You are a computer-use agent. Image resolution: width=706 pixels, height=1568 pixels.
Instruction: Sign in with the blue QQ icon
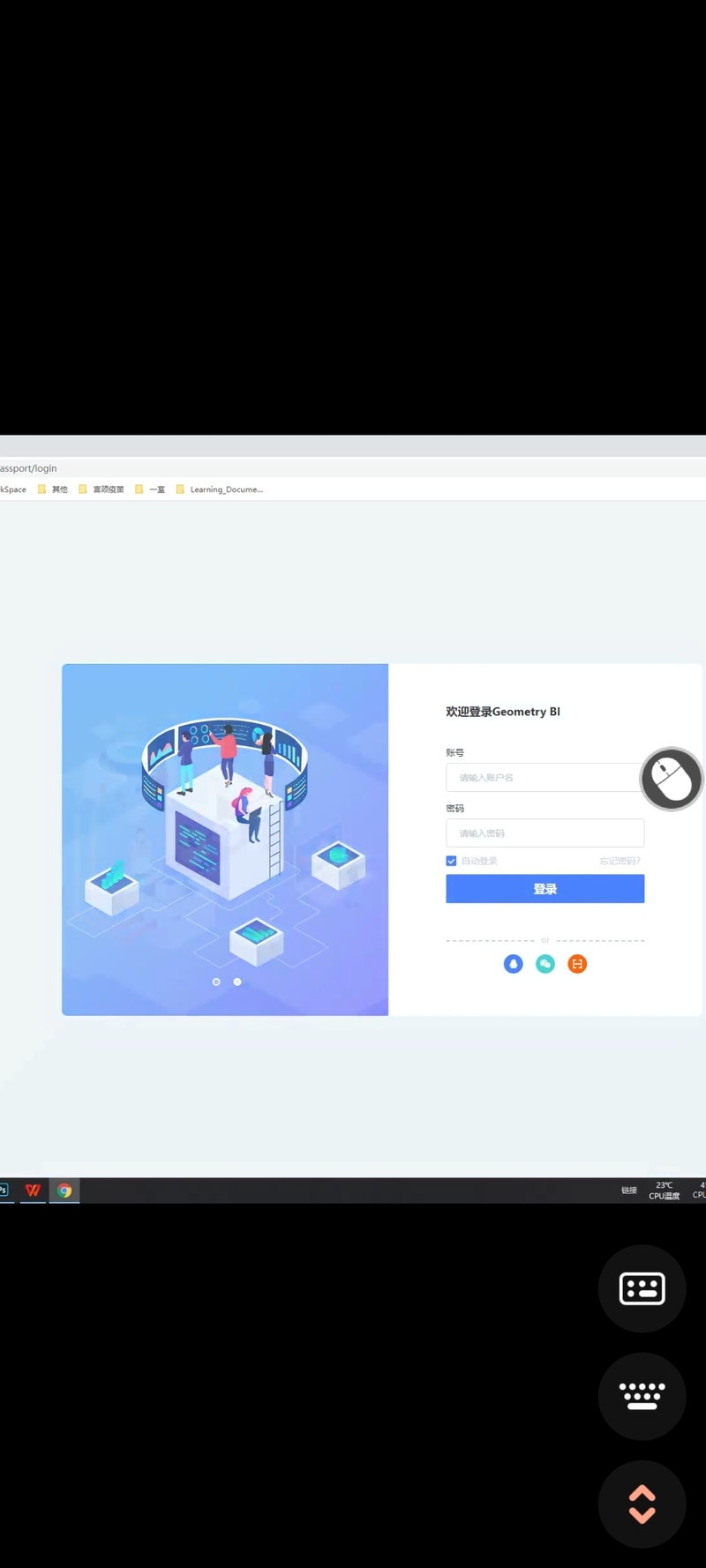(x=513, y=964)
